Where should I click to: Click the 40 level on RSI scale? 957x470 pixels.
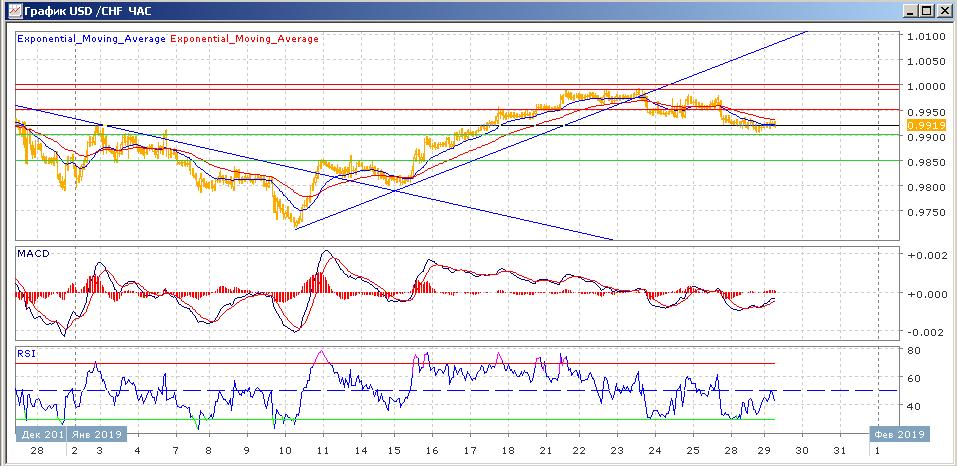coord(914,405)
